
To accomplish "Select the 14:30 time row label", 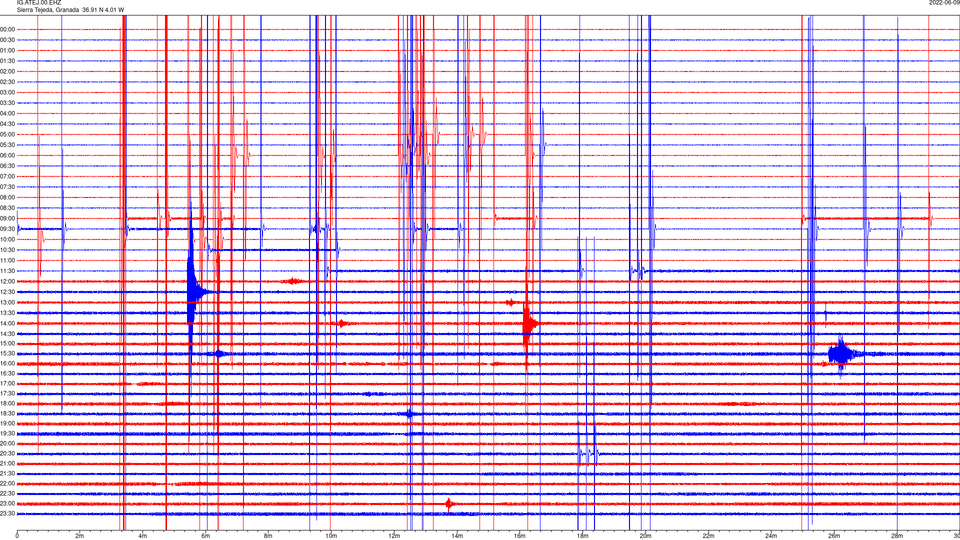I will (8, 334).
